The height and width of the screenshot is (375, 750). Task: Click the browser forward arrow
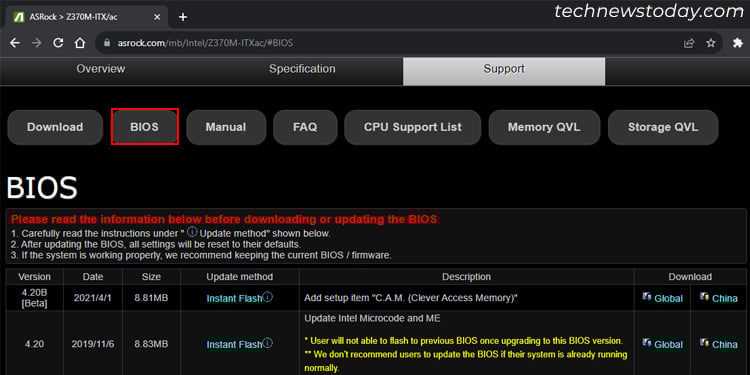(36, 43)
